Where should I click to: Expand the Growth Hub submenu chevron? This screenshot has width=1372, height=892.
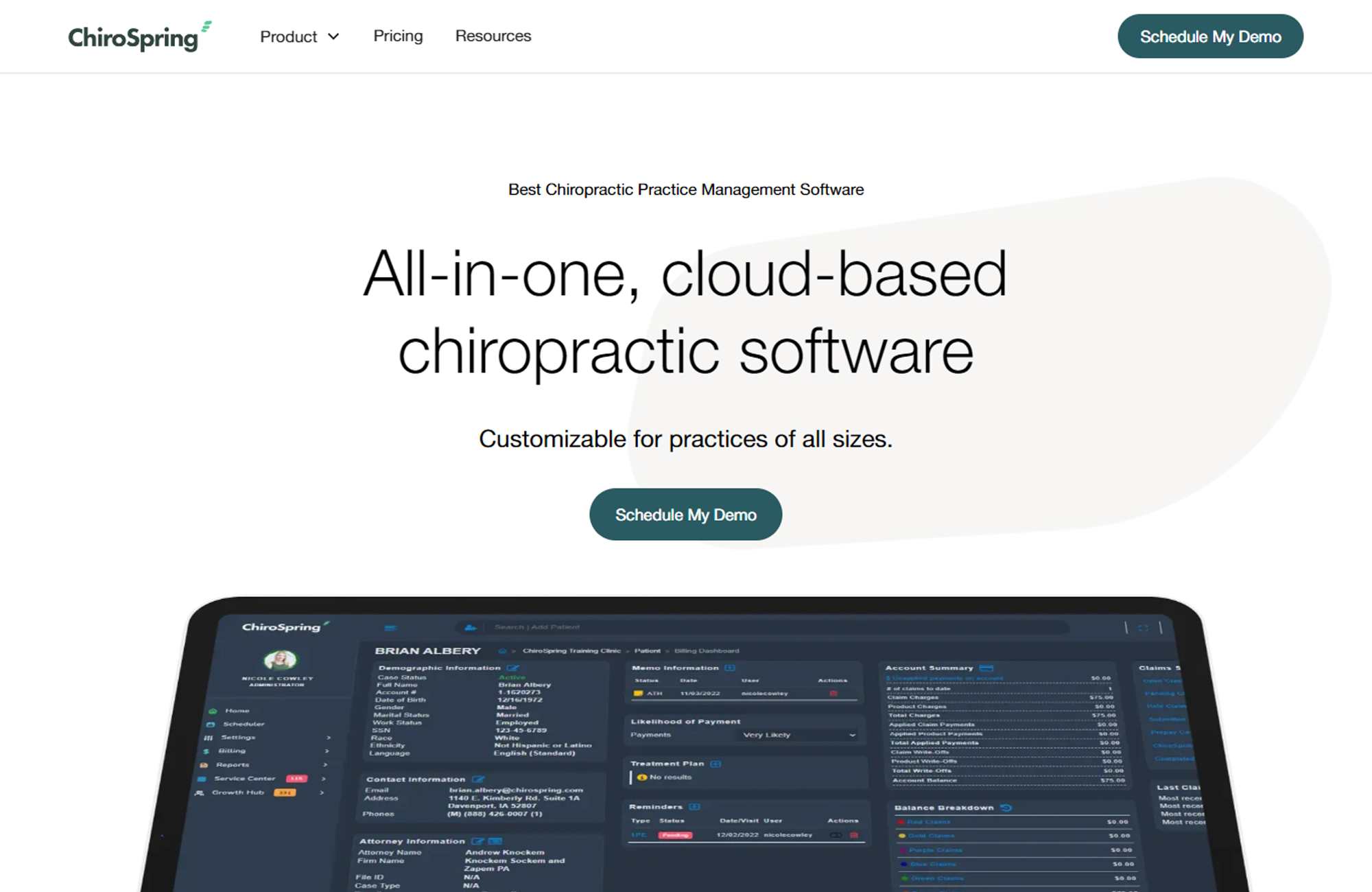pos(321,793)
